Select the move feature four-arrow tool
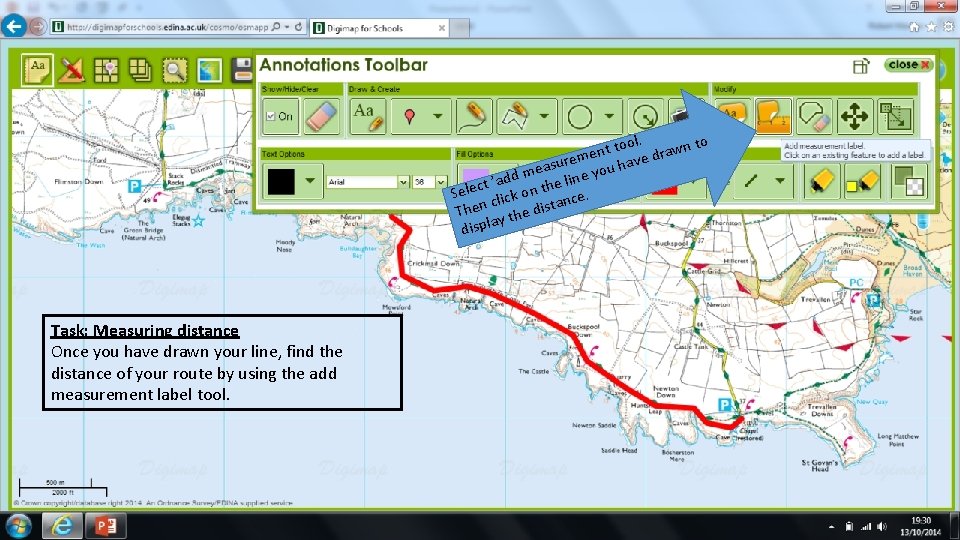Image resolution: width=960 pixels, height=540 pixels. (855, 116)
